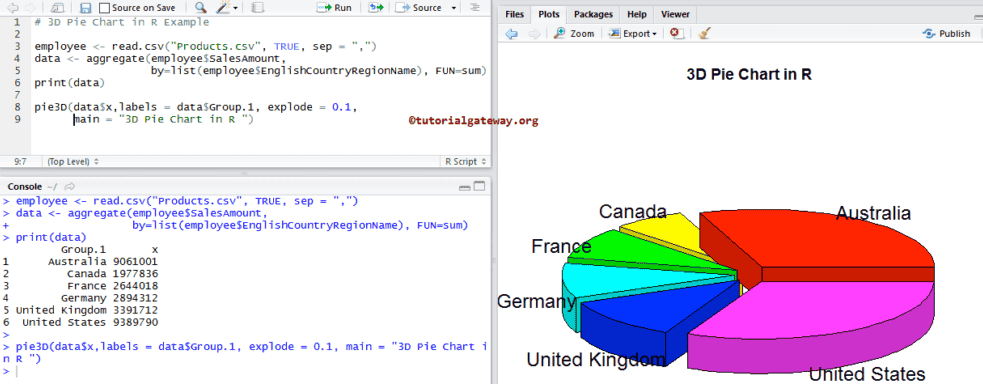Open code tools magic wand menu
The image size is (983, 384).
(226, 8)
